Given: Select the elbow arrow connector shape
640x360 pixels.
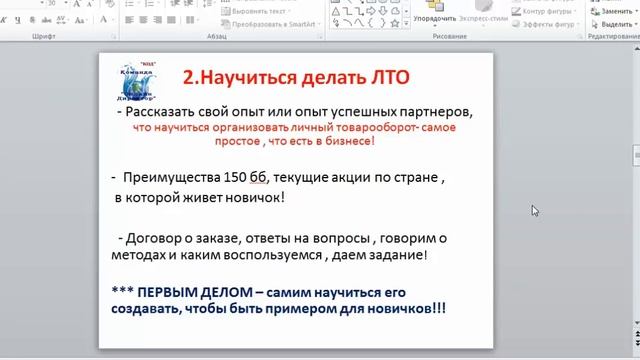Looking at the screenshot, I should pyautogui.click(x=359, y=11).
